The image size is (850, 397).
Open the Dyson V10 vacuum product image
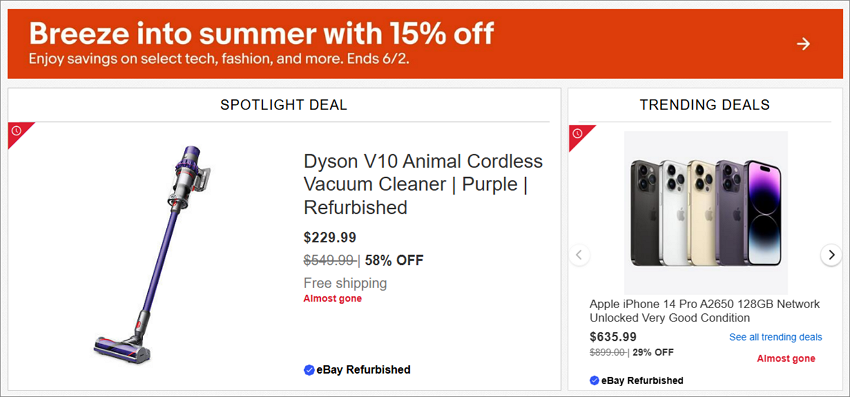tap(151, 255)
